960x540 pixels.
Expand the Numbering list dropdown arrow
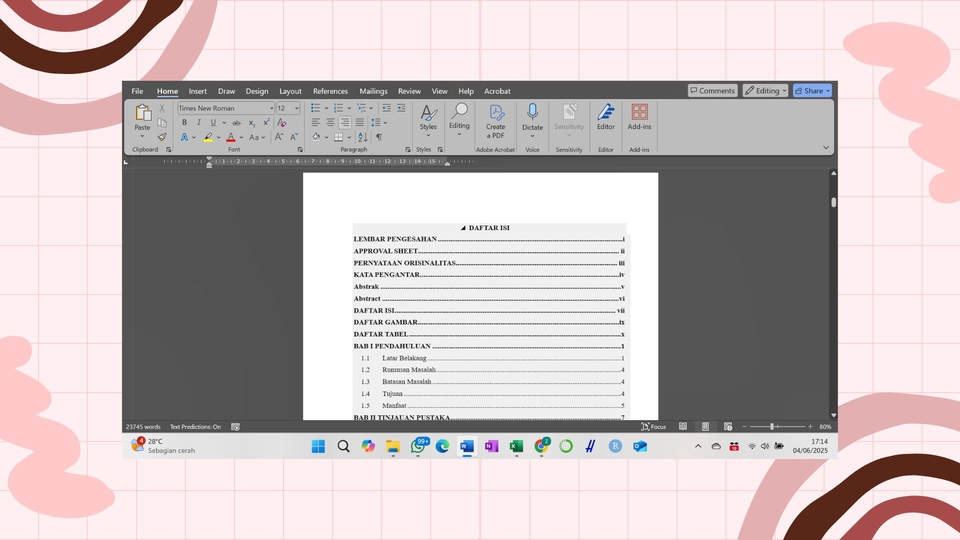(349, 108)
